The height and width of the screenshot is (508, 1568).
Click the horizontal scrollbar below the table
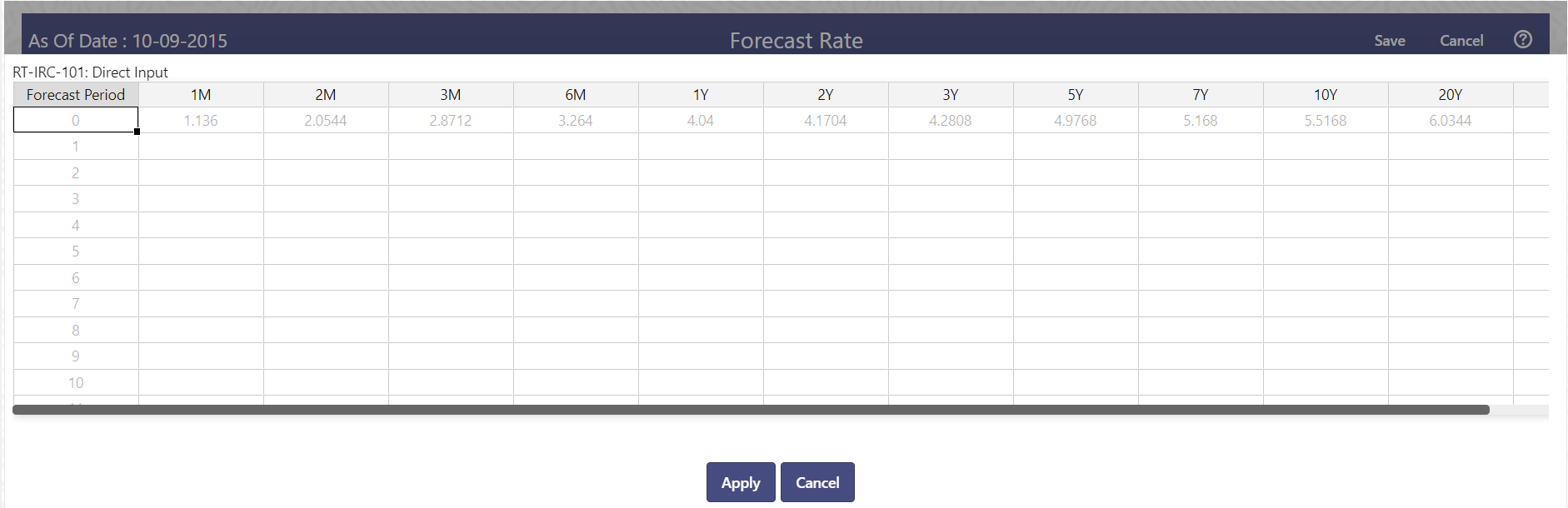coord(750,409)
